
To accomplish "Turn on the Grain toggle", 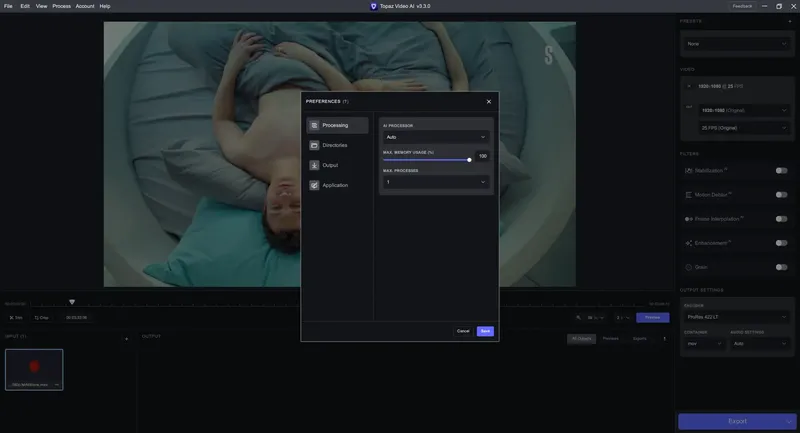I will click(x=781, y=267).
